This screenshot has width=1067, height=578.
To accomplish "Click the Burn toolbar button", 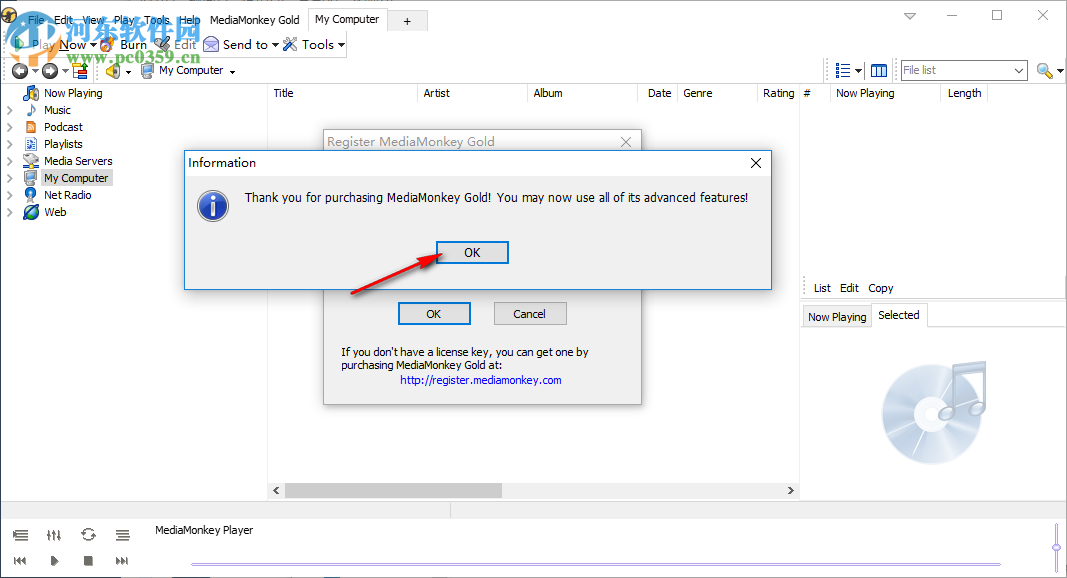I will click(x=124, y=44).
